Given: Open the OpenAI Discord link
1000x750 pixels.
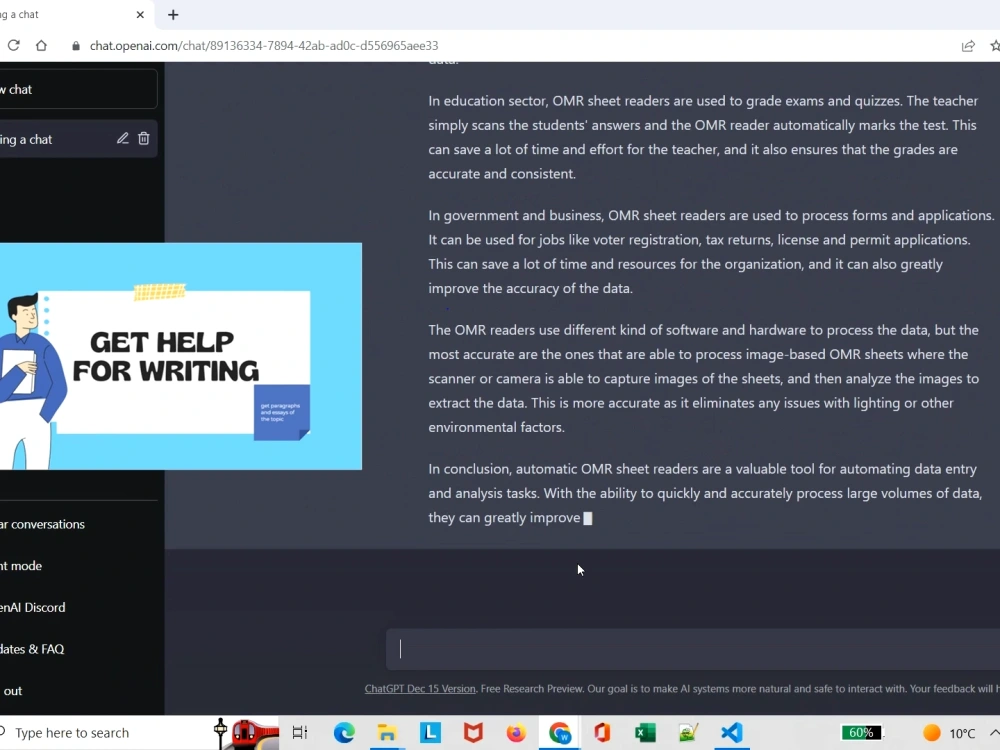Looking at the screenshot, I should (33, 608).
